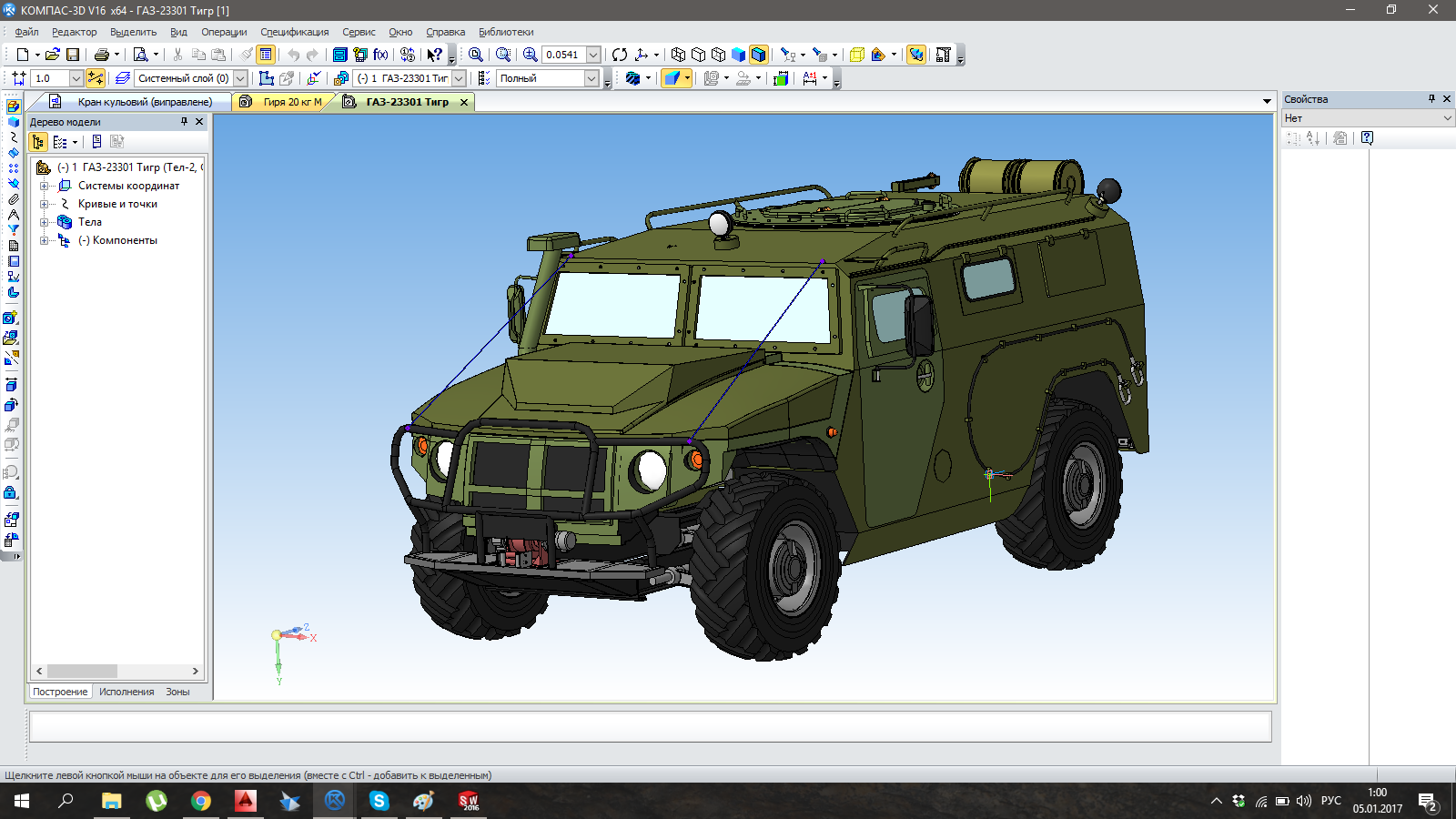Select the Построение tab
The height and width of the screenshot is (819, 1456).
click(60, 692)
